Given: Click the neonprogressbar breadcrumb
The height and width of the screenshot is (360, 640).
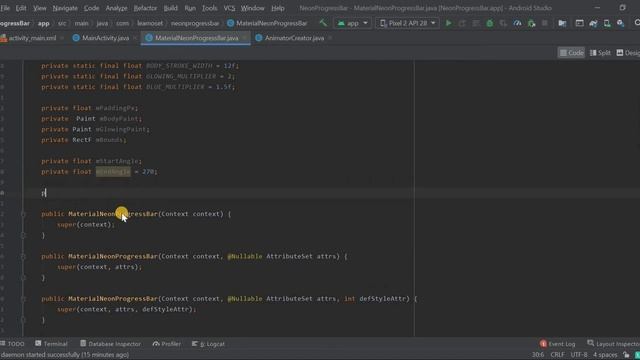Looking at the screenshot, I should tap(195, 23).
